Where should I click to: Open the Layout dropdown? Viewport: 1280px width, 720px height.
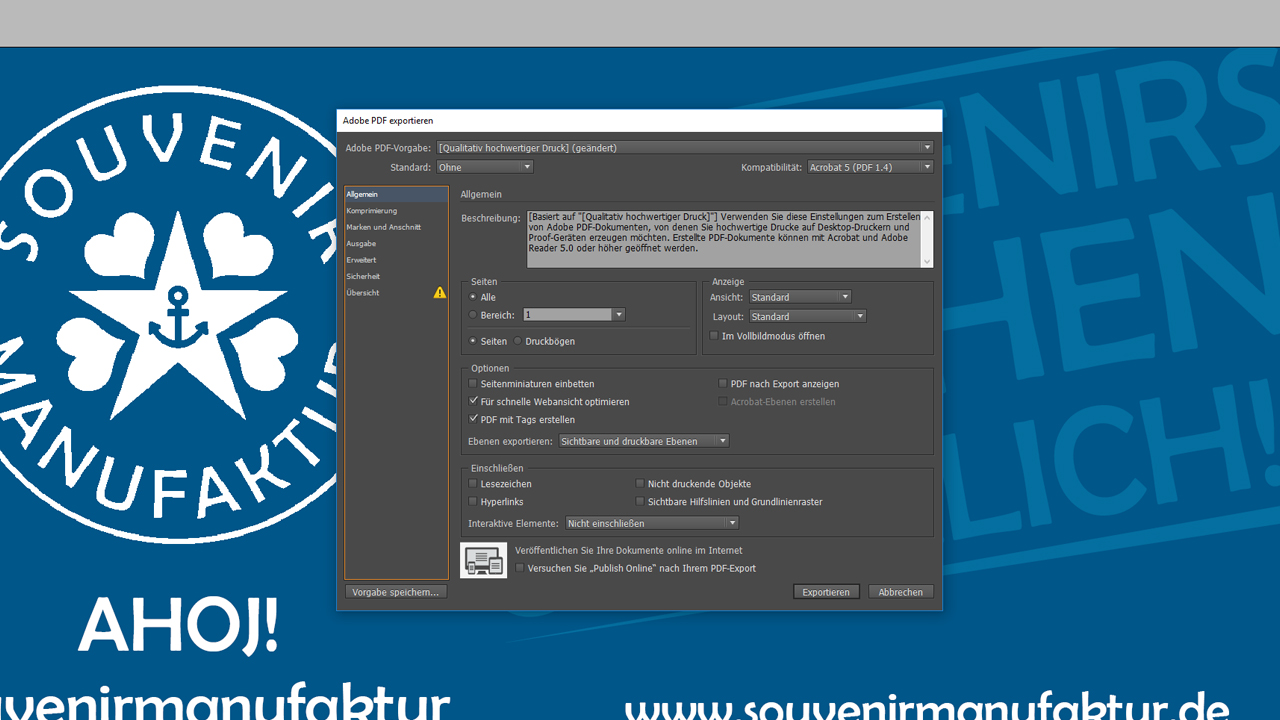808,316
